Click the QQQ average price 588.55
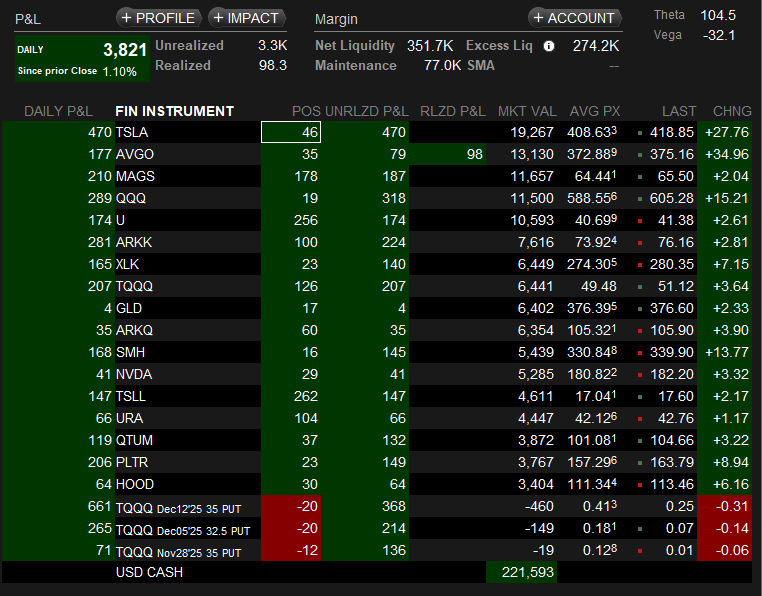The width and height of the screenshot is (762, 596). [592, 198]
